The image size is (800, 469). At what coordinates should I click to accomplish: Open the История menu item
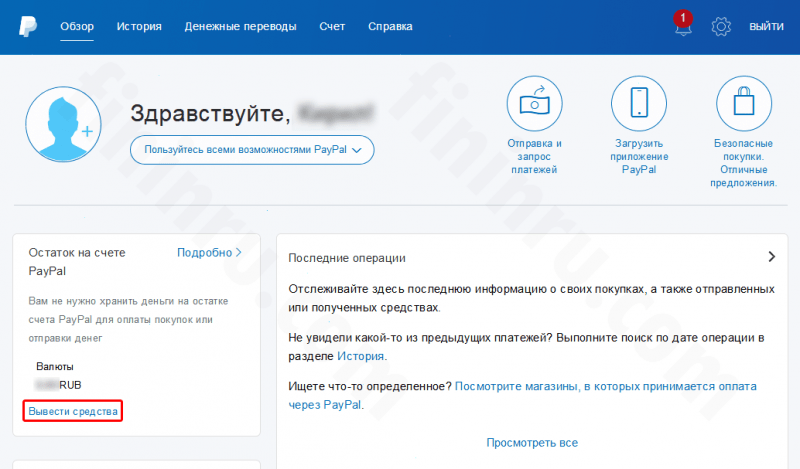(139, 27)
